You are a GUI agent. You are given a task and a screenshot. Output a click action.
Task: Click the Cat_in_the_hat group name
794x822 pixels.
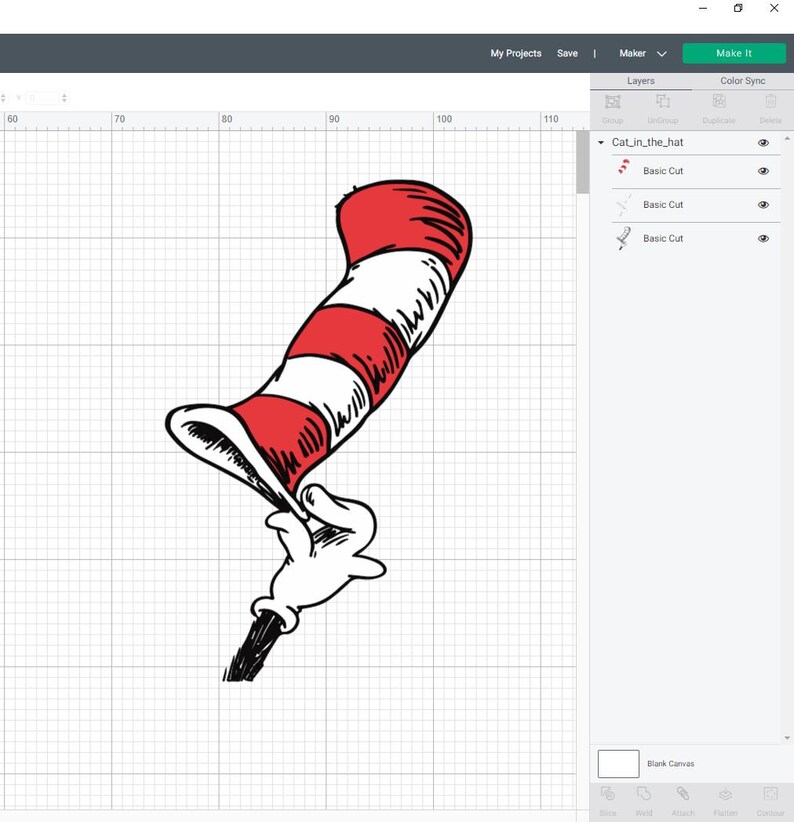pos(647,142)
